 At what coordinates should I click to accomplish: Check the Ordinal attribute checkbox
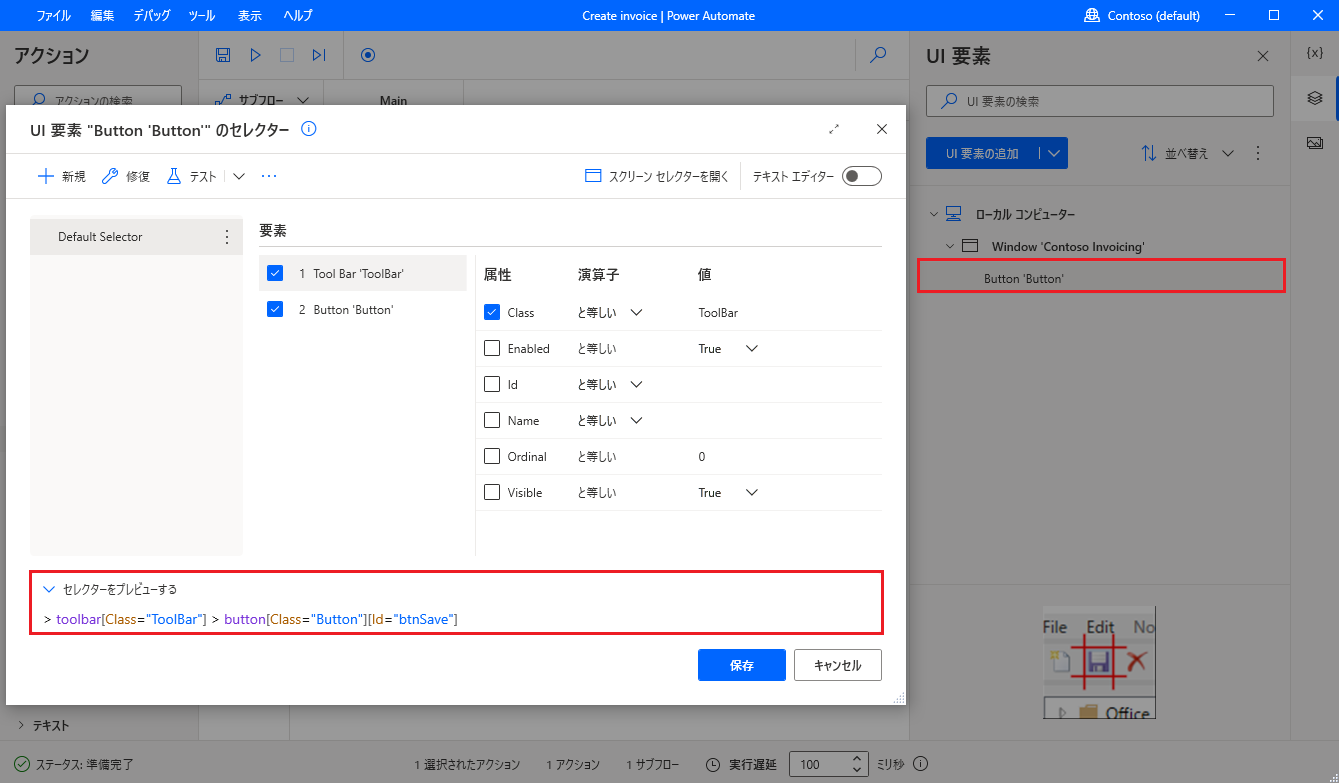[x=492, y=456]
